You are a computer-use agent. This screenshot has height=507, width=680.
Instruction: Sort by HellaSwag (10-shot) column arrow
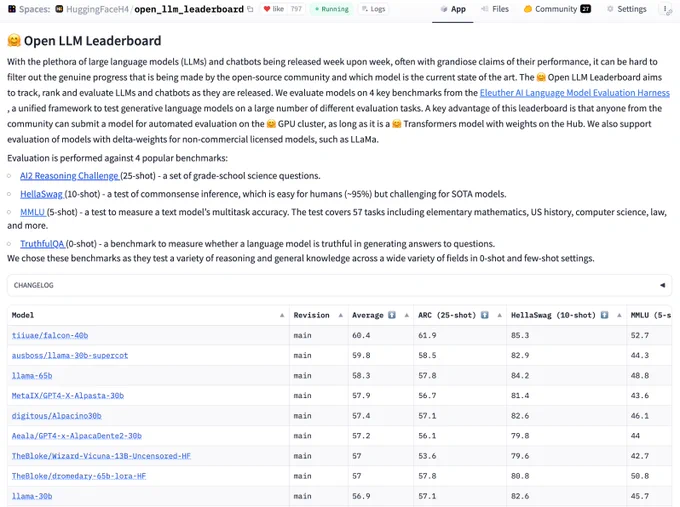[x=619, y=315]
